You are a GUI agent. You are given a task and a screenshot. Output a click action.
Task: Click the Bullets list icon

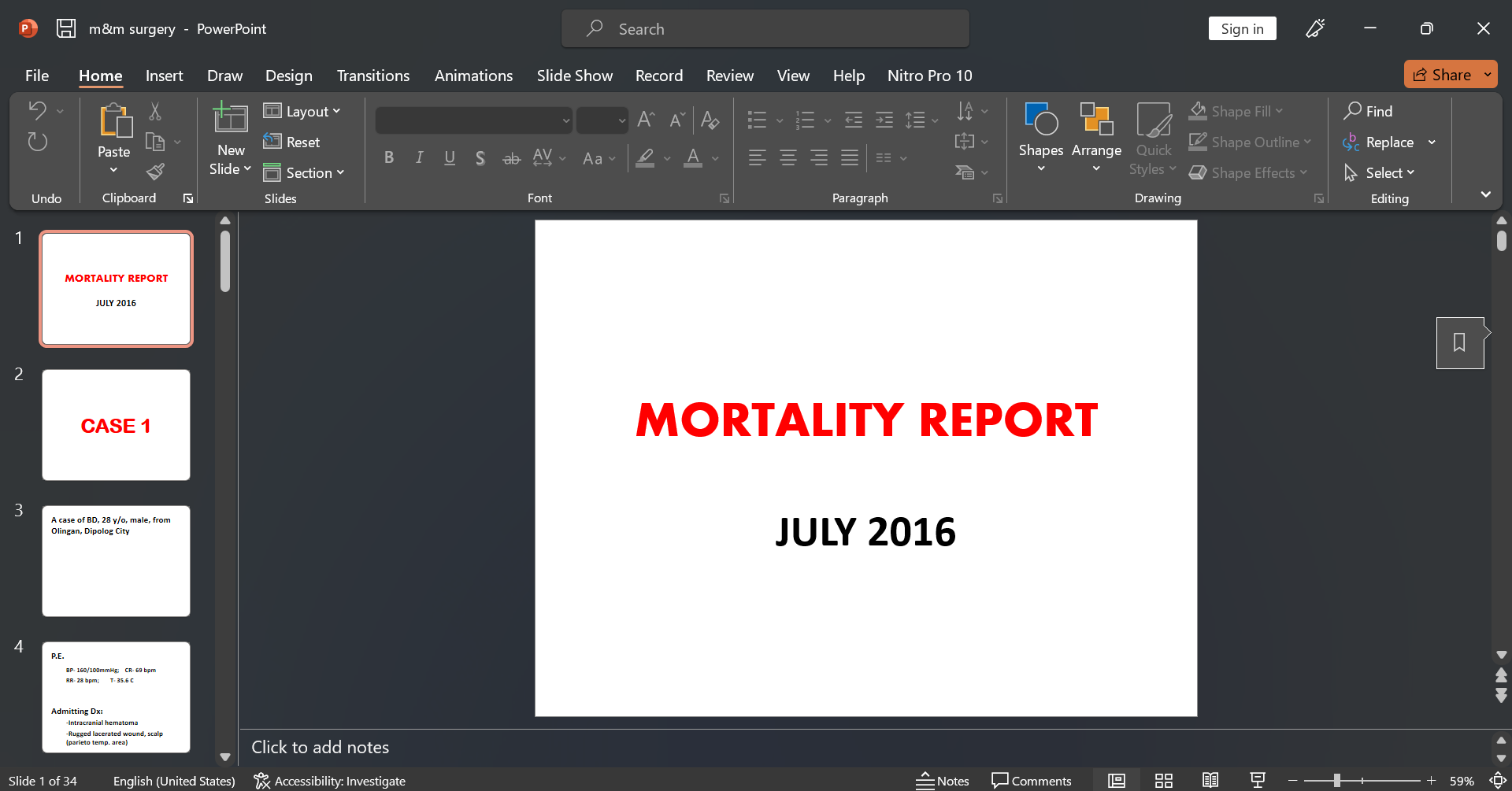[757, 120]
